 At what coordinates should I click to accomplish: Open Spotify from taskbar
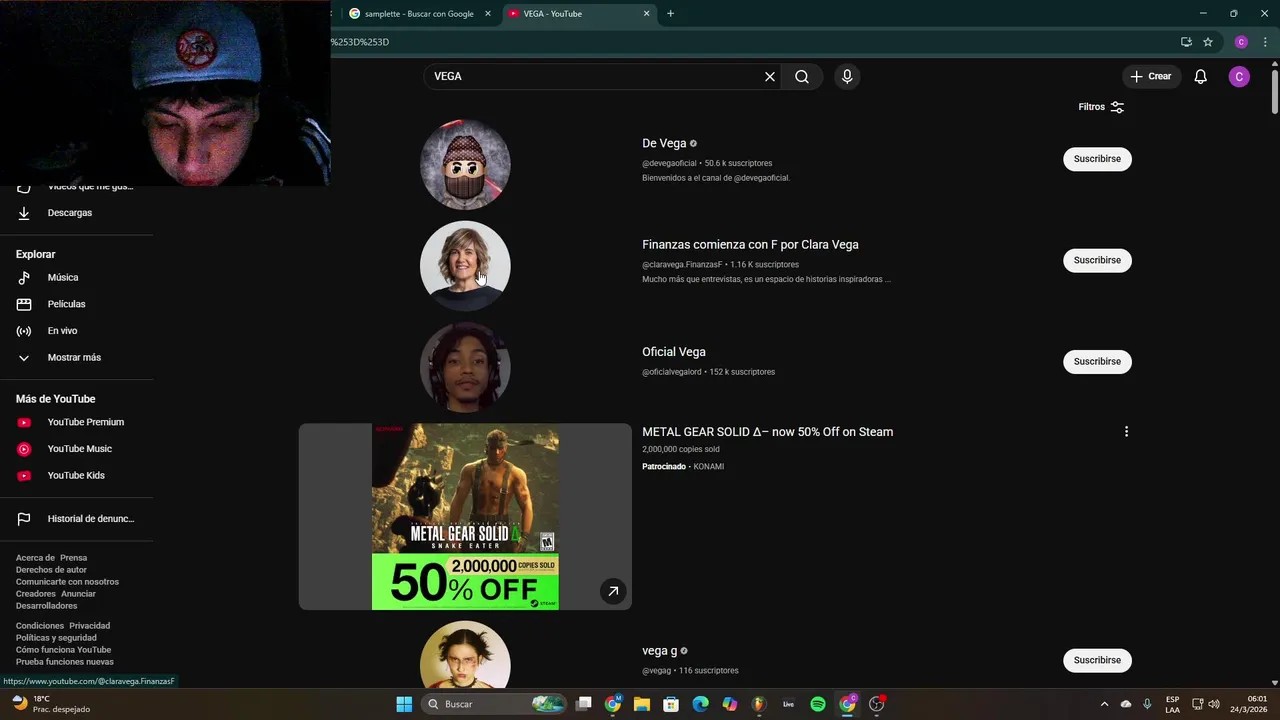click(818, 704)
